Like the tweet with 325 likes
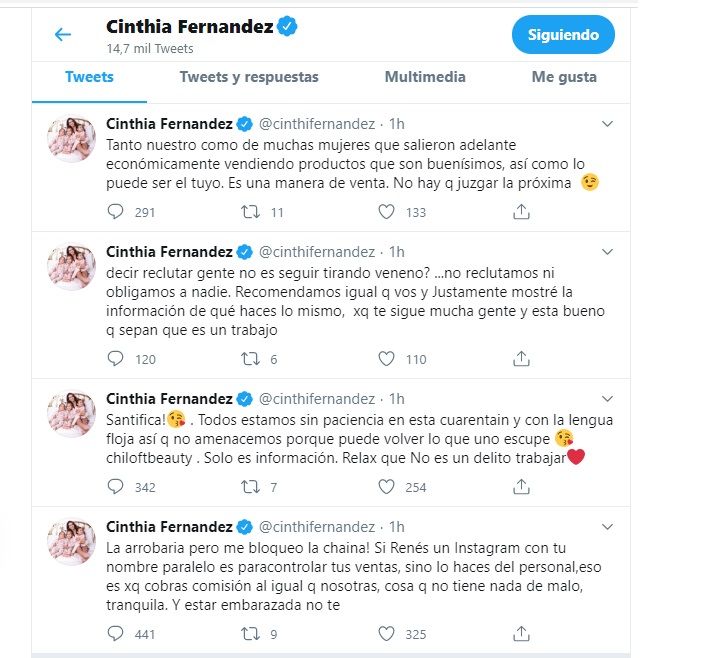This screenshot has height=658, width=725. 387,634
